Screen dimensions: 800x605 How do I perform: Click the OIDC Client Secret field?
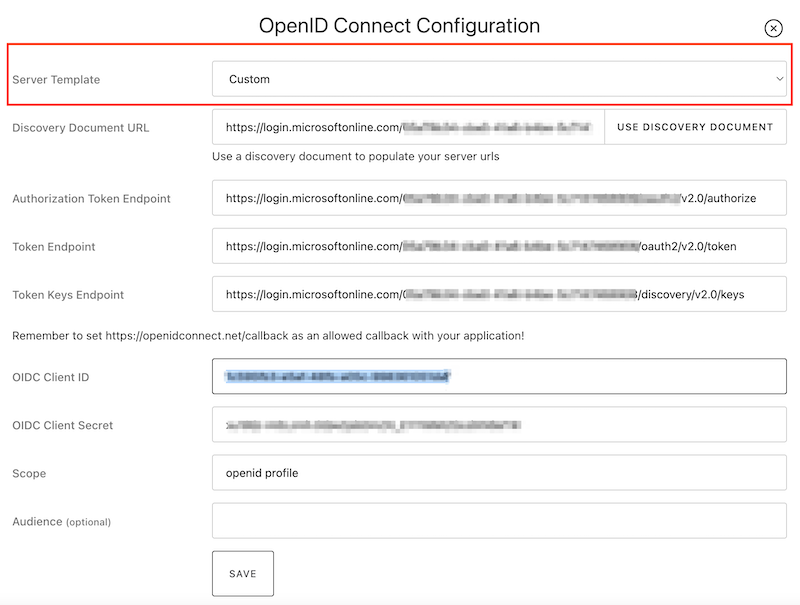pos(499,425)
